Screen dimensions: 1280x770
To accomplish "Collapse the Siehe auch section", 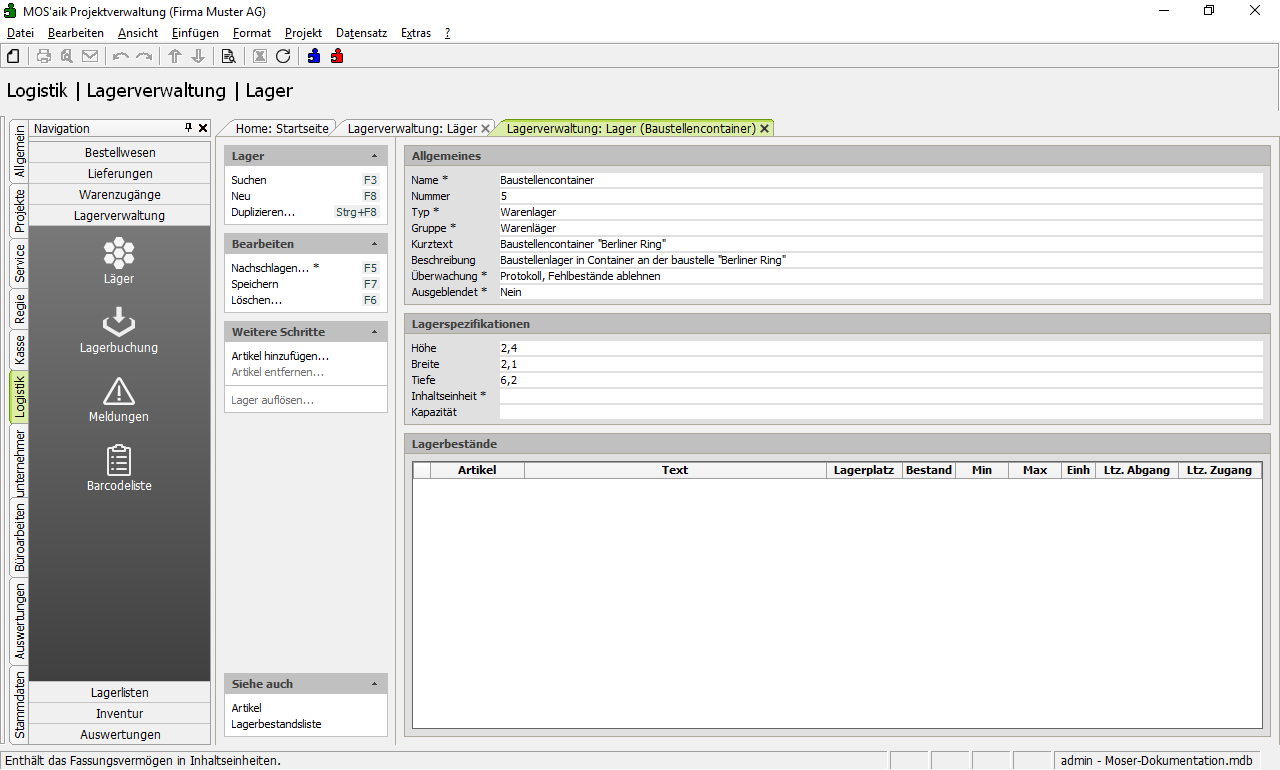I will click(374, 684).
